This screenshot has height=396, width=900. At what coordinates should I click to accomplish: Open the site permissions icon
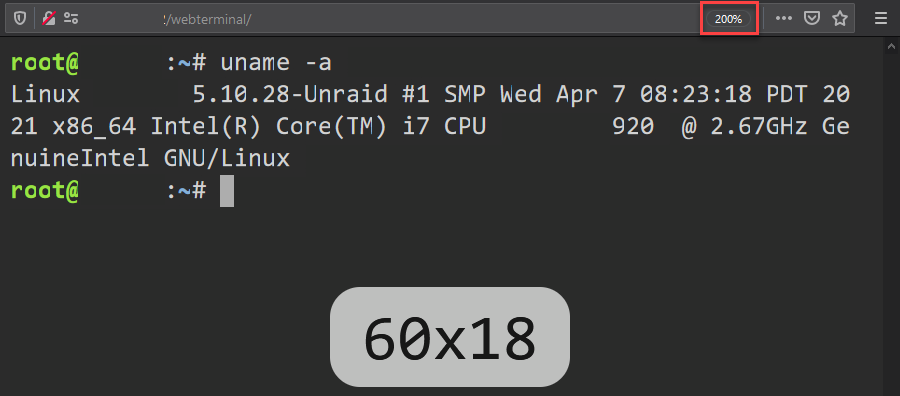click(x=71, y=18)
